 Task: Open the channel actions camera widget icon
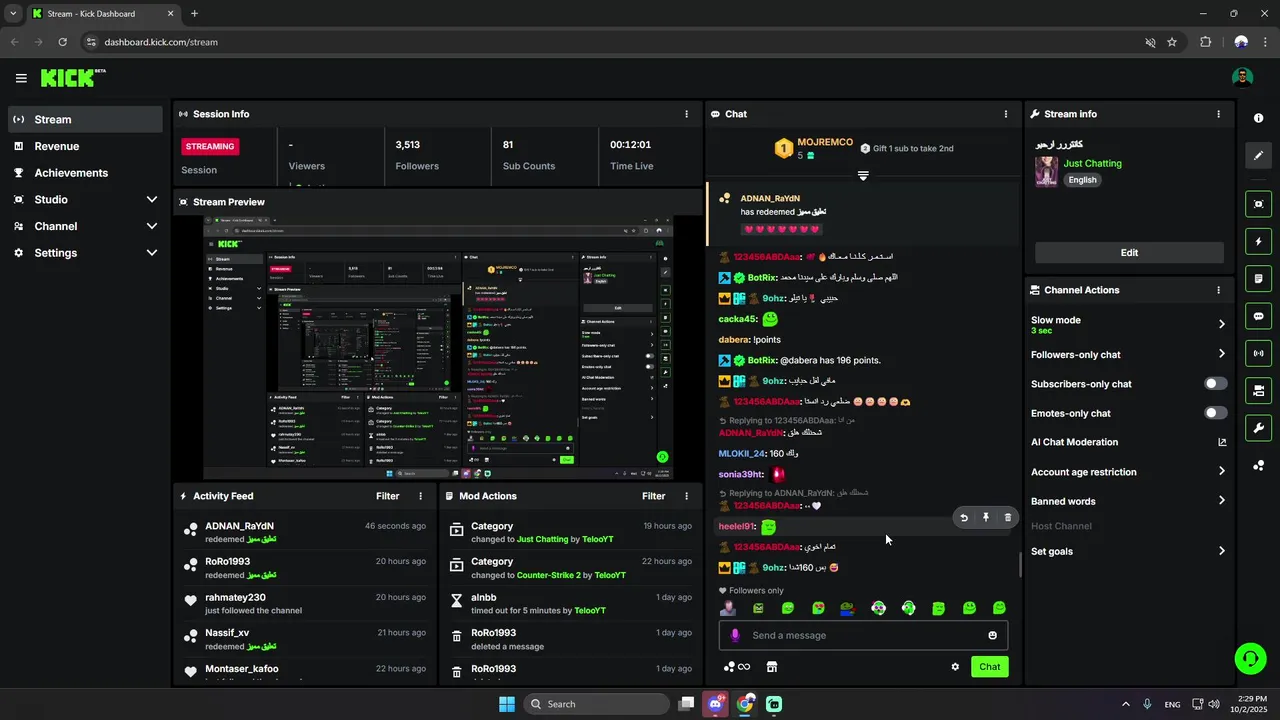click(x=1258, y=390)
